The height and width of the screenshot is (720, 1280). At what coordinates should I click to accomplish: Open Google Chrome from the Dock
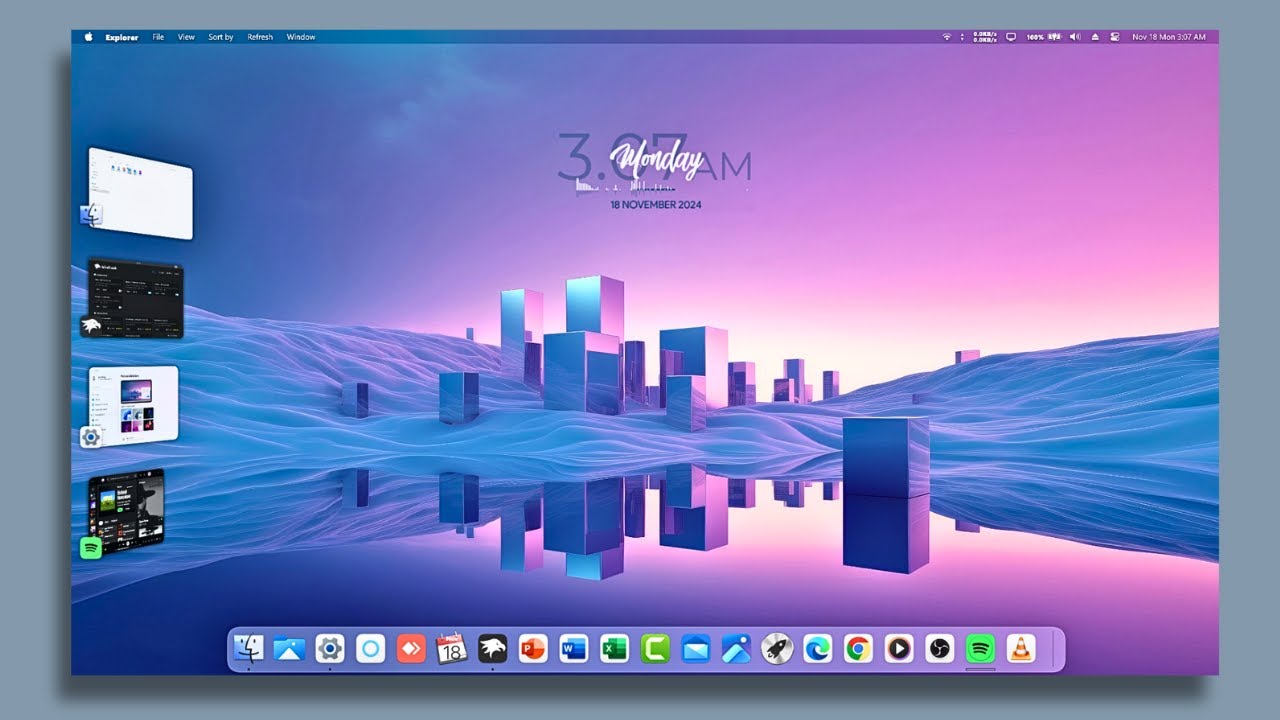click(x=858, y=649)
